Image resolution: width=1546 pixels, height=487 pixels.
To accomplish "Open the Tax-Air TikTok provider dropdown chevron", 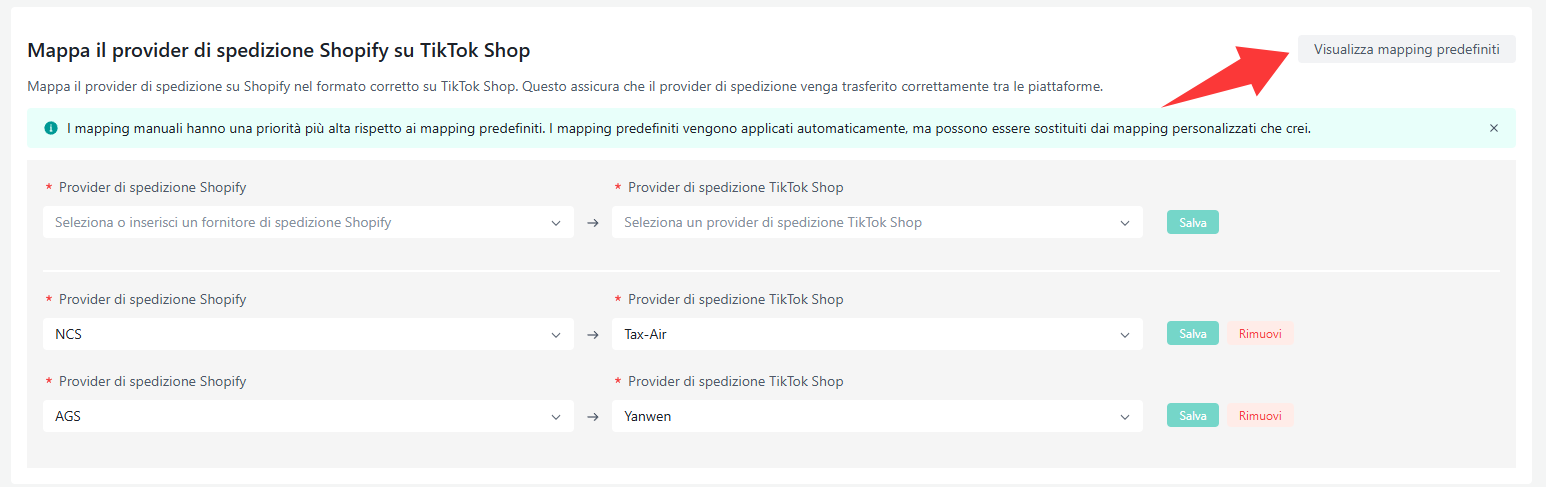I will pyautogui.click(x=1125, y=334).
